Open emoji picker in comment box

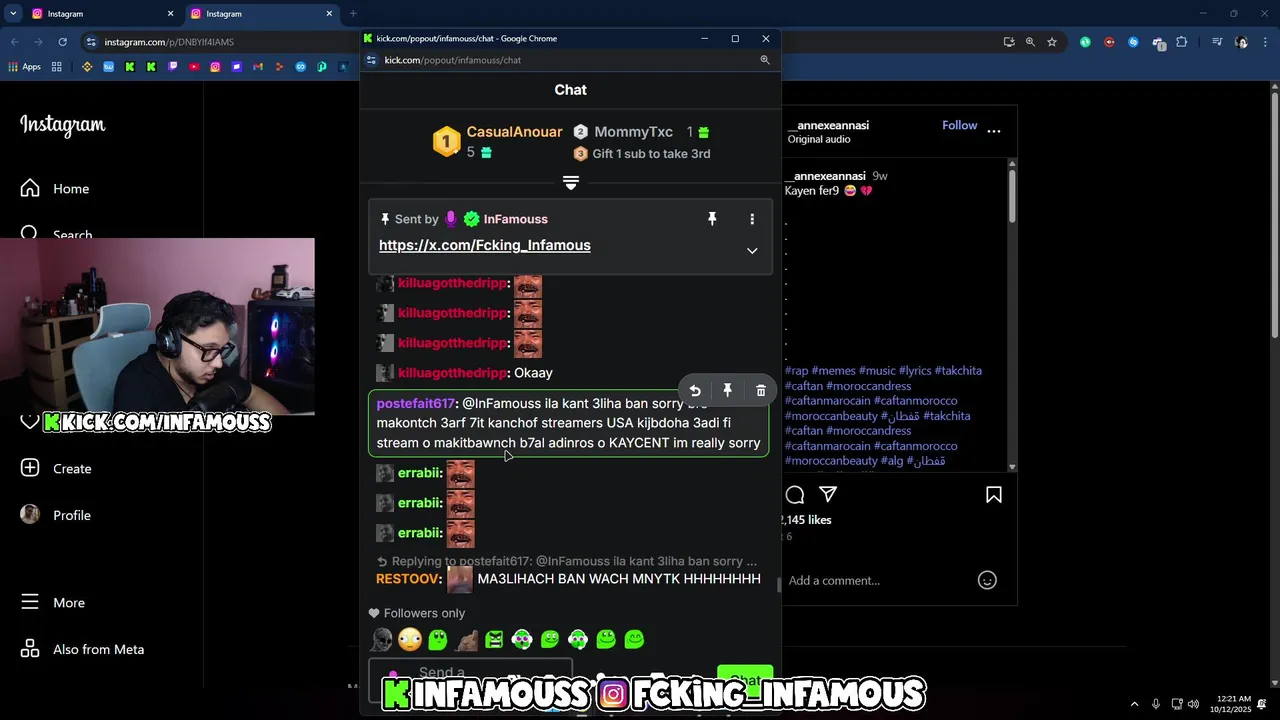[x=987, y=581]
